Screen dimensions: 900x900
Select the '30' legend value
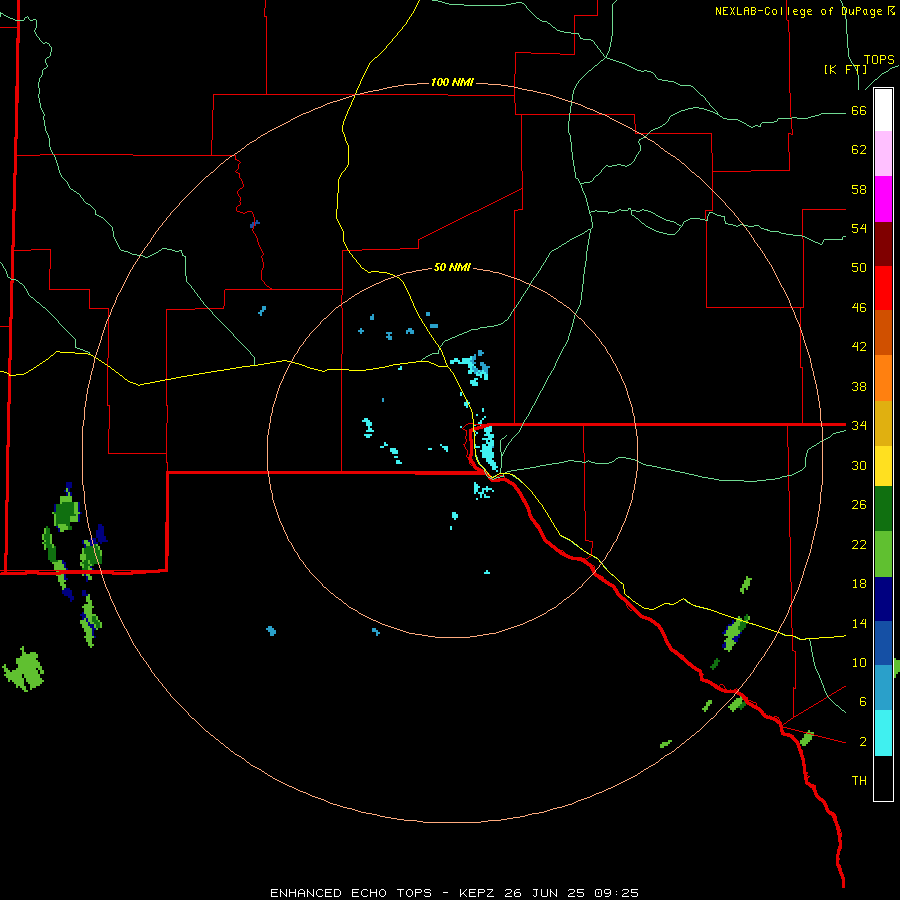point(859,465)
